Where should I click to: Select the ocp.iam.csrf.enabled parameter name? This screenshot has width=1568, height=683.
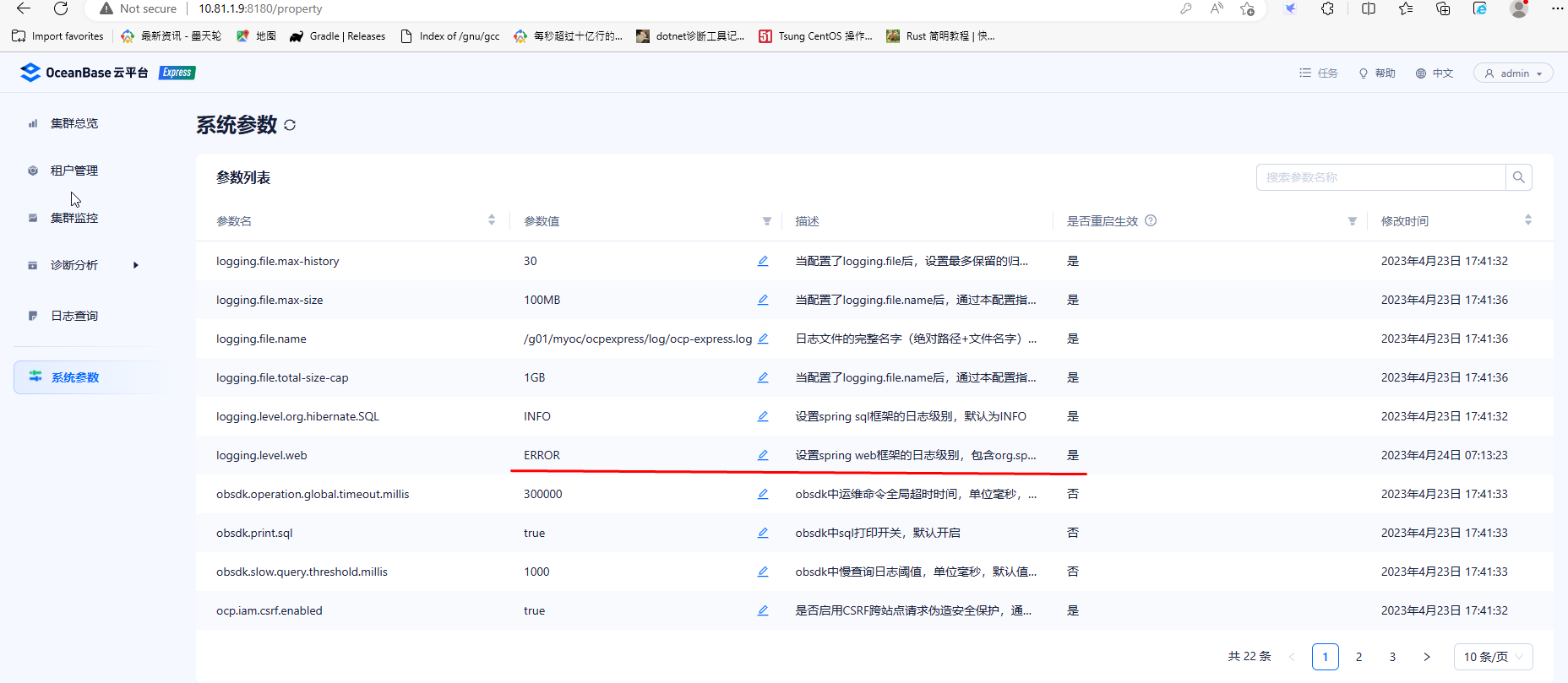(269, 610)
